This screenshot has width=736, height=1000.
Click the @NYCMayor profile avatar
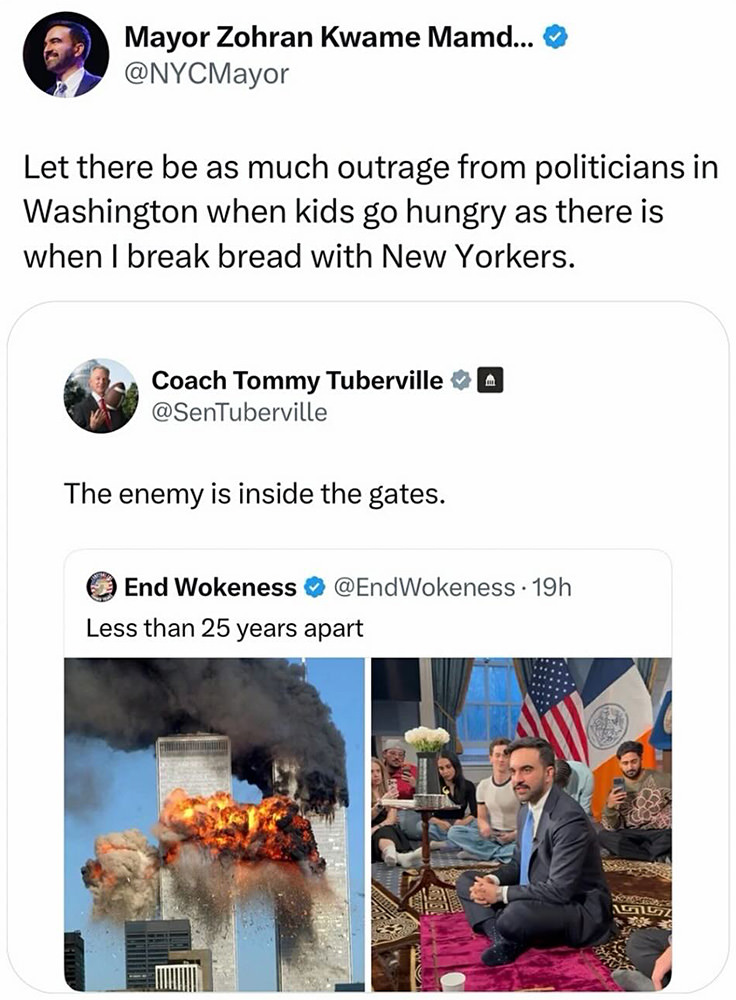point(66,55)
